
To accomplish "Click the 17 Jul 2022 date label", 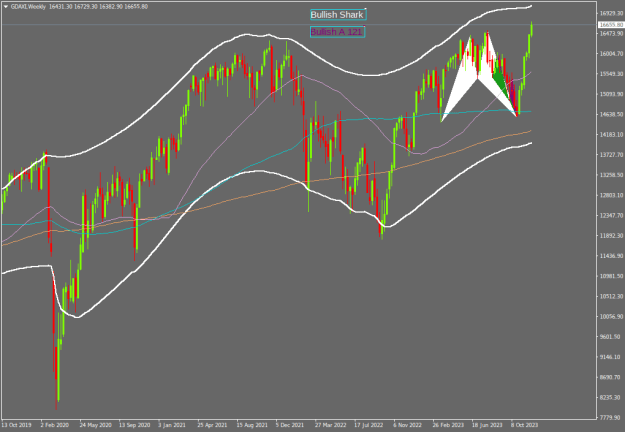I will coord(369,425).
